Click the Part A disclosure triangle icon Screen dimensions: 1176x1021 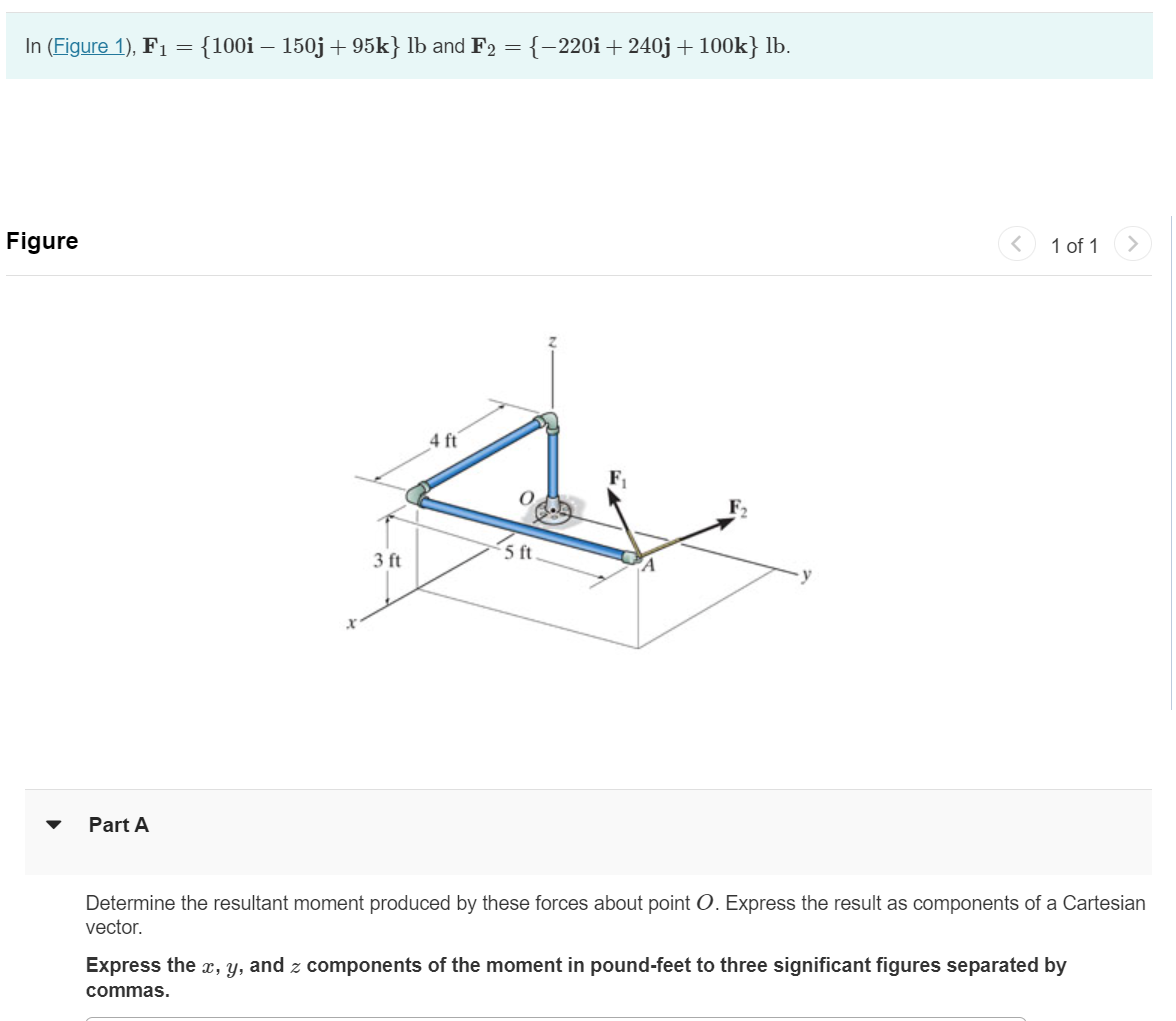55,825
